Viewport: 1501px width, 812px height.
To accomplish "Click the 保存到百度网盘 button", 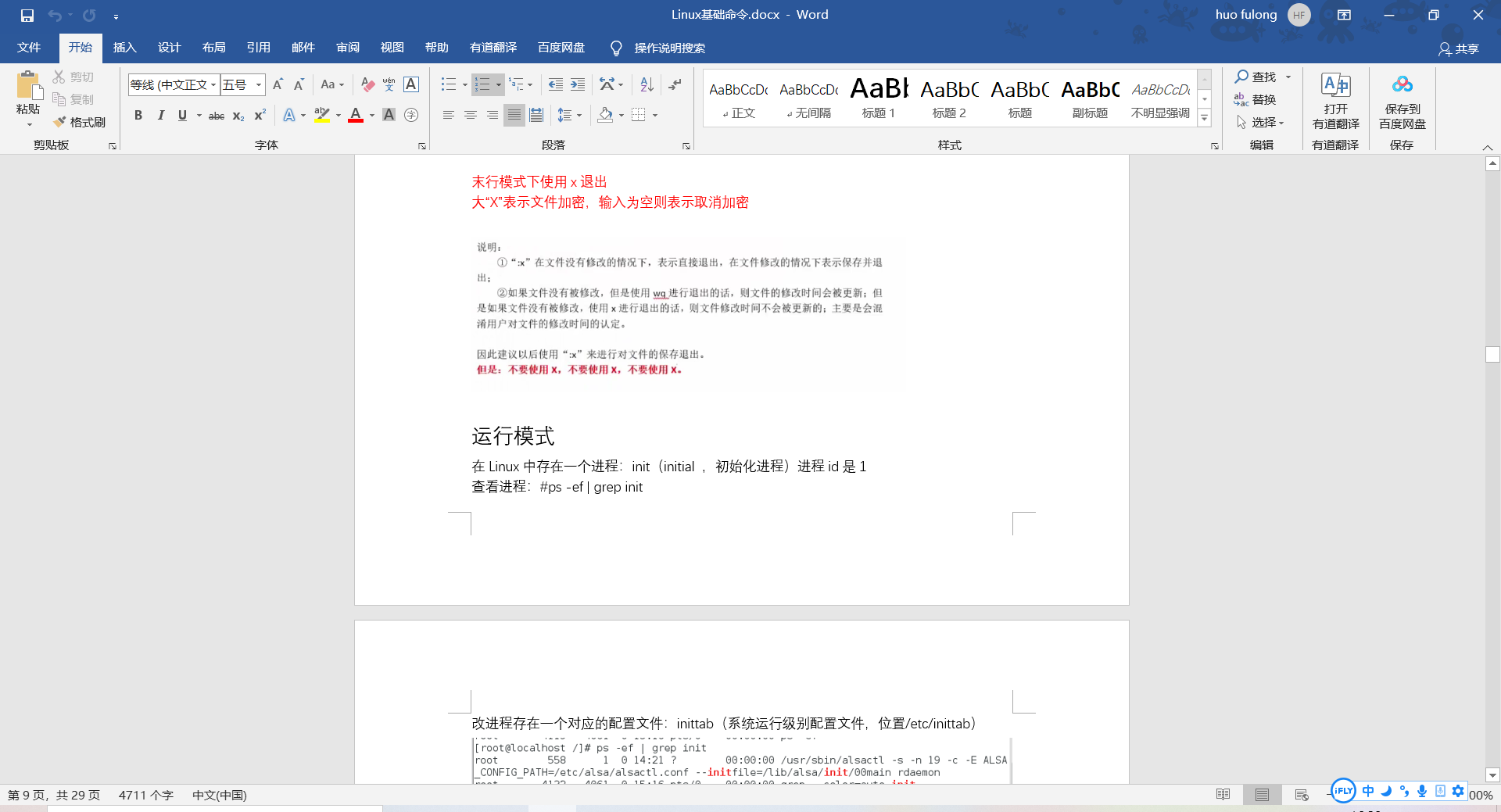I will (1402, 102).
